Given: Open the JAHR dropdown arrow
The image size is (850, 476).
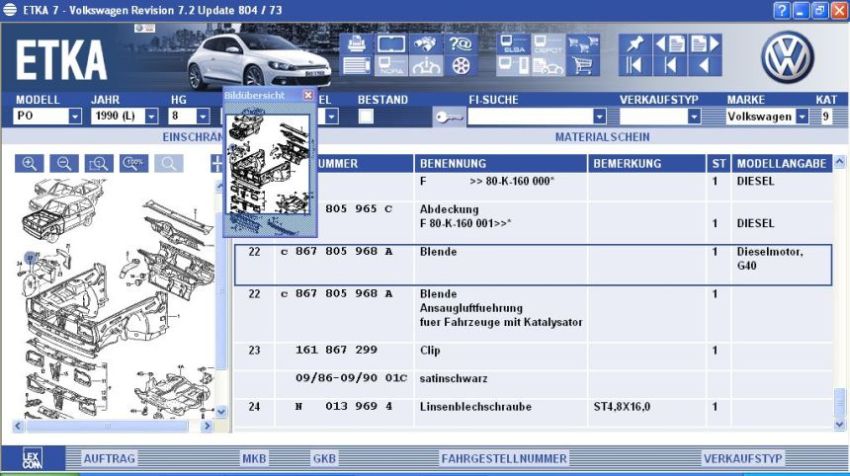Looking at the screenshot, I should (151, 116).
